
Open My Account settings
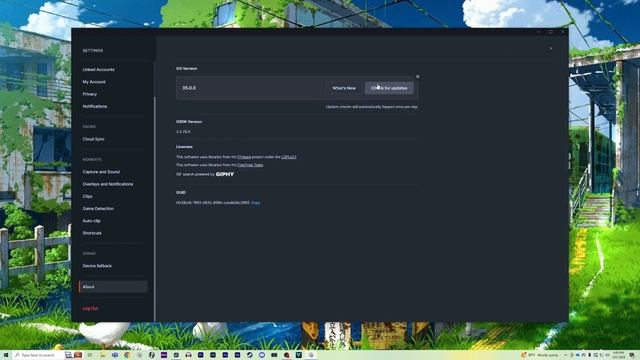94,82
